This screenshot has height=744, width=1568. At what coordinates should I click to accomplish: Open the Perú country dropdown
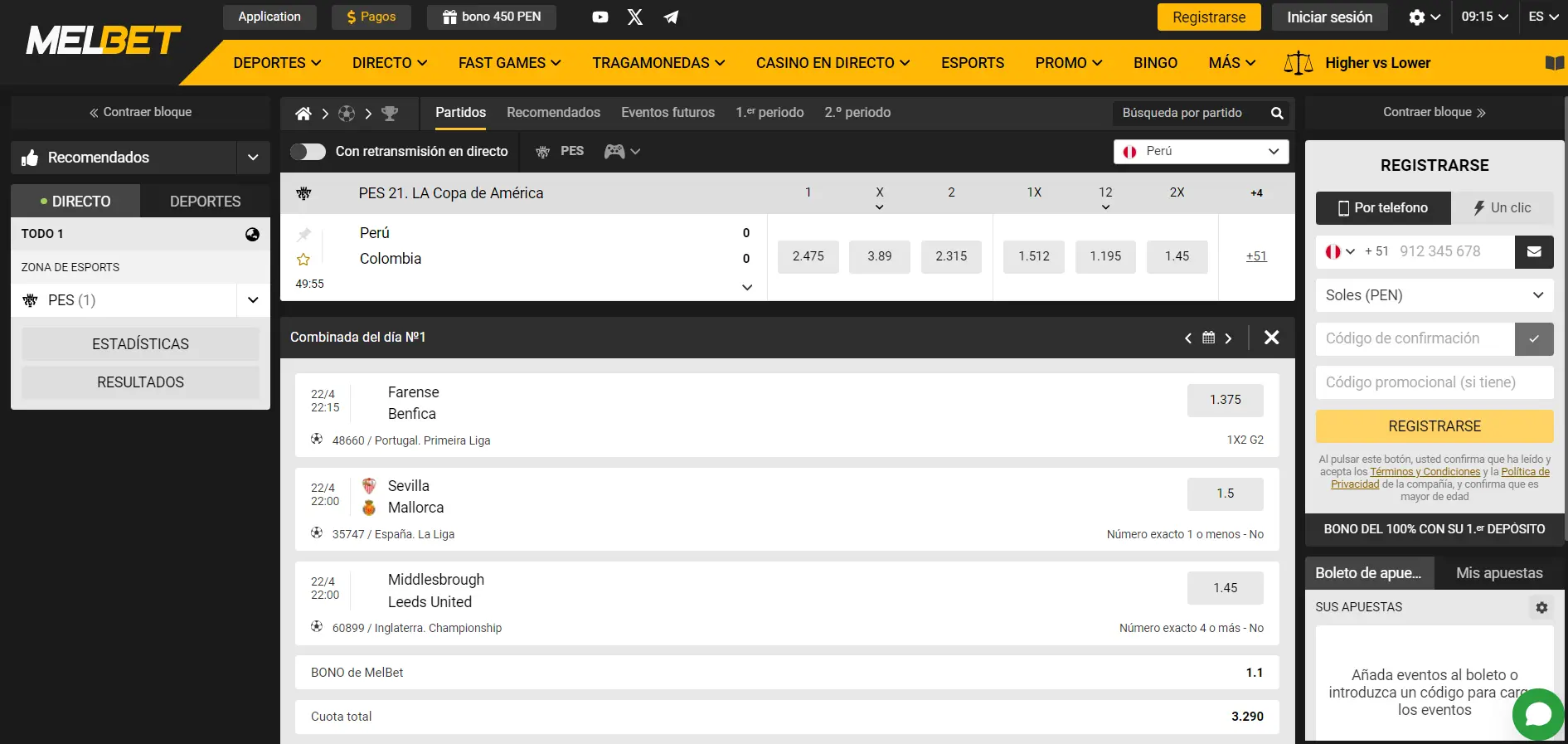tap(1201, 152)
